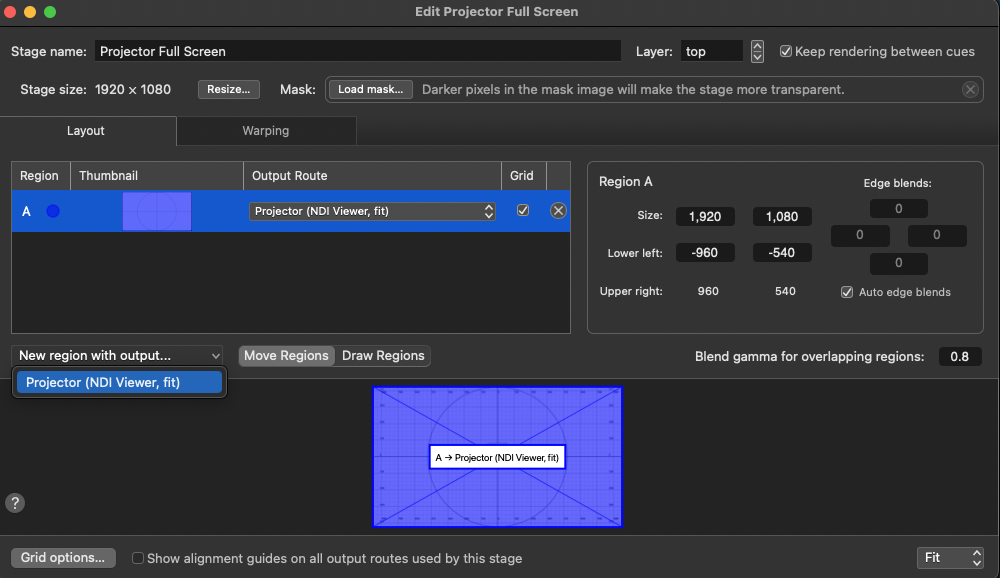This screenshot has height=578, width=1000.
Task: Toggle the Grid checkbox for Region A
Action: click(523, 210)
